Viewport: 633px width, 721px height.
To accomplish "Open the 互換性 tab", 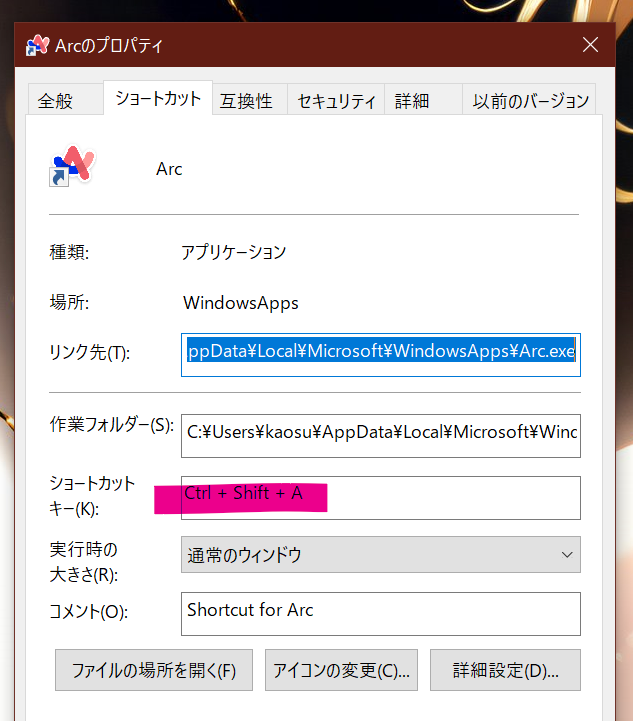I will pos(250,99).
